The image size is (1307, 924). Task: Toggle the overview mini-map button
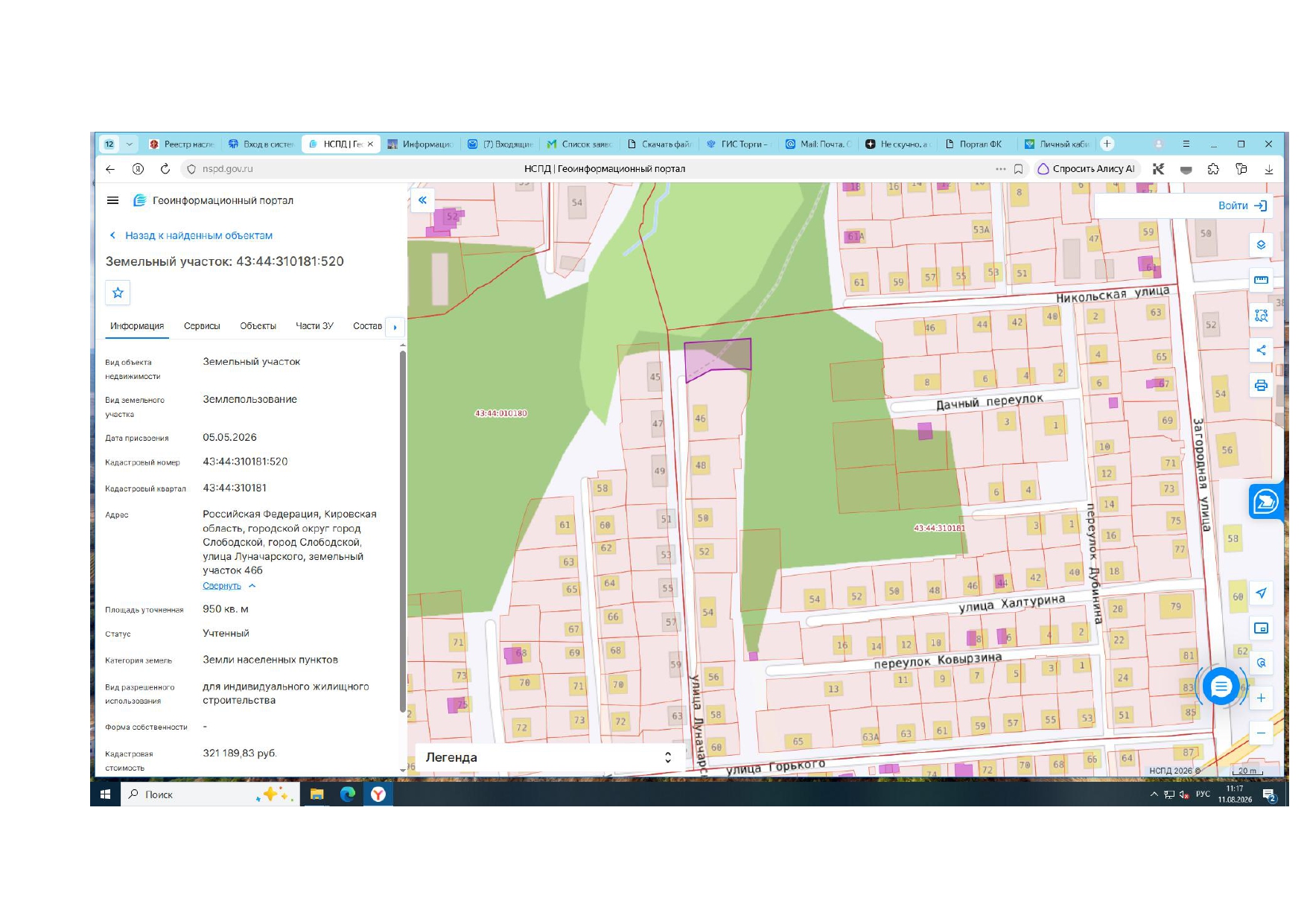click(x=1261, y=628)
